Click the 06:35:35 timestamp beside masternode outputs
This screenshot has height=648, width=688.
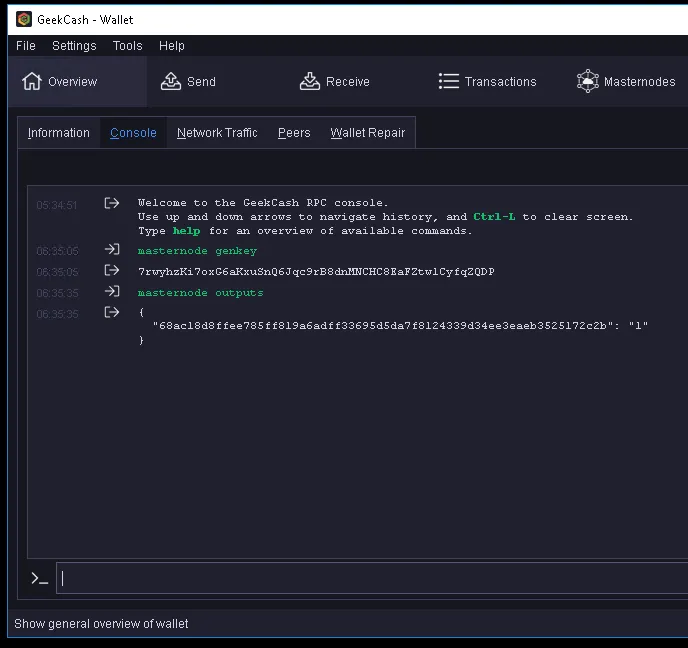[57, 293]
